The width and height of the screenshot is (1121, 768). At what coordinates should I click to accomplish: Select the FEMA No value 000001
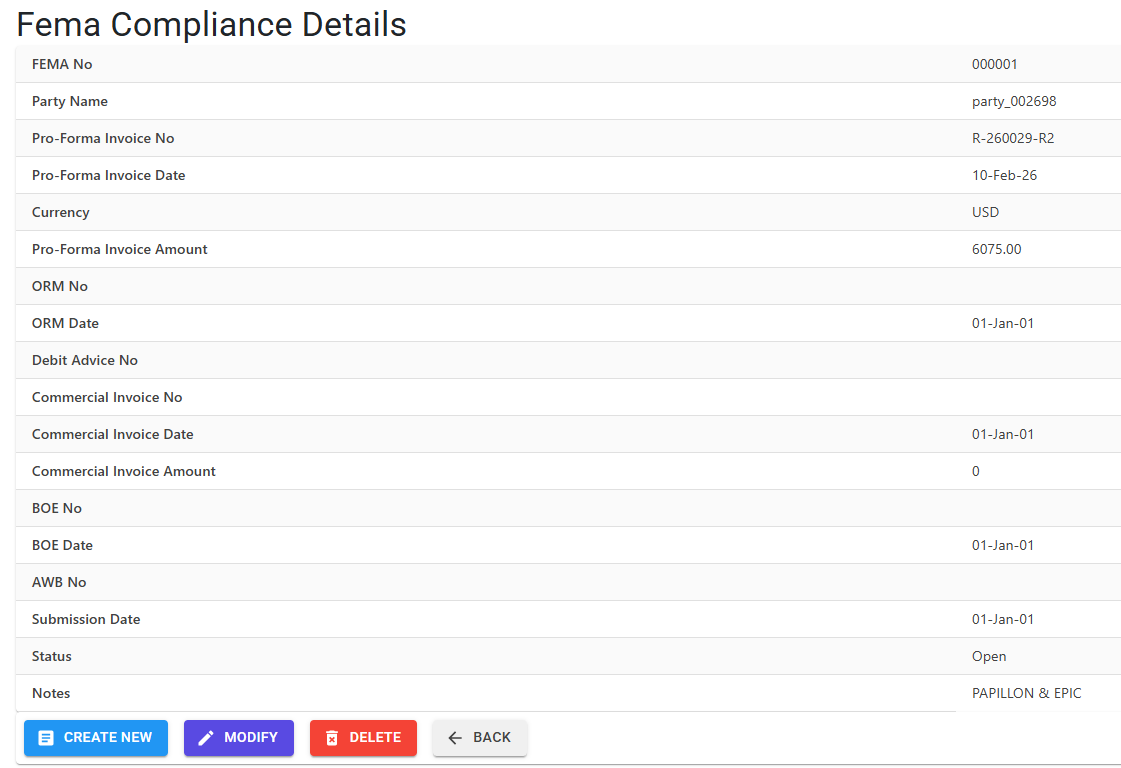tap(994, 64)
